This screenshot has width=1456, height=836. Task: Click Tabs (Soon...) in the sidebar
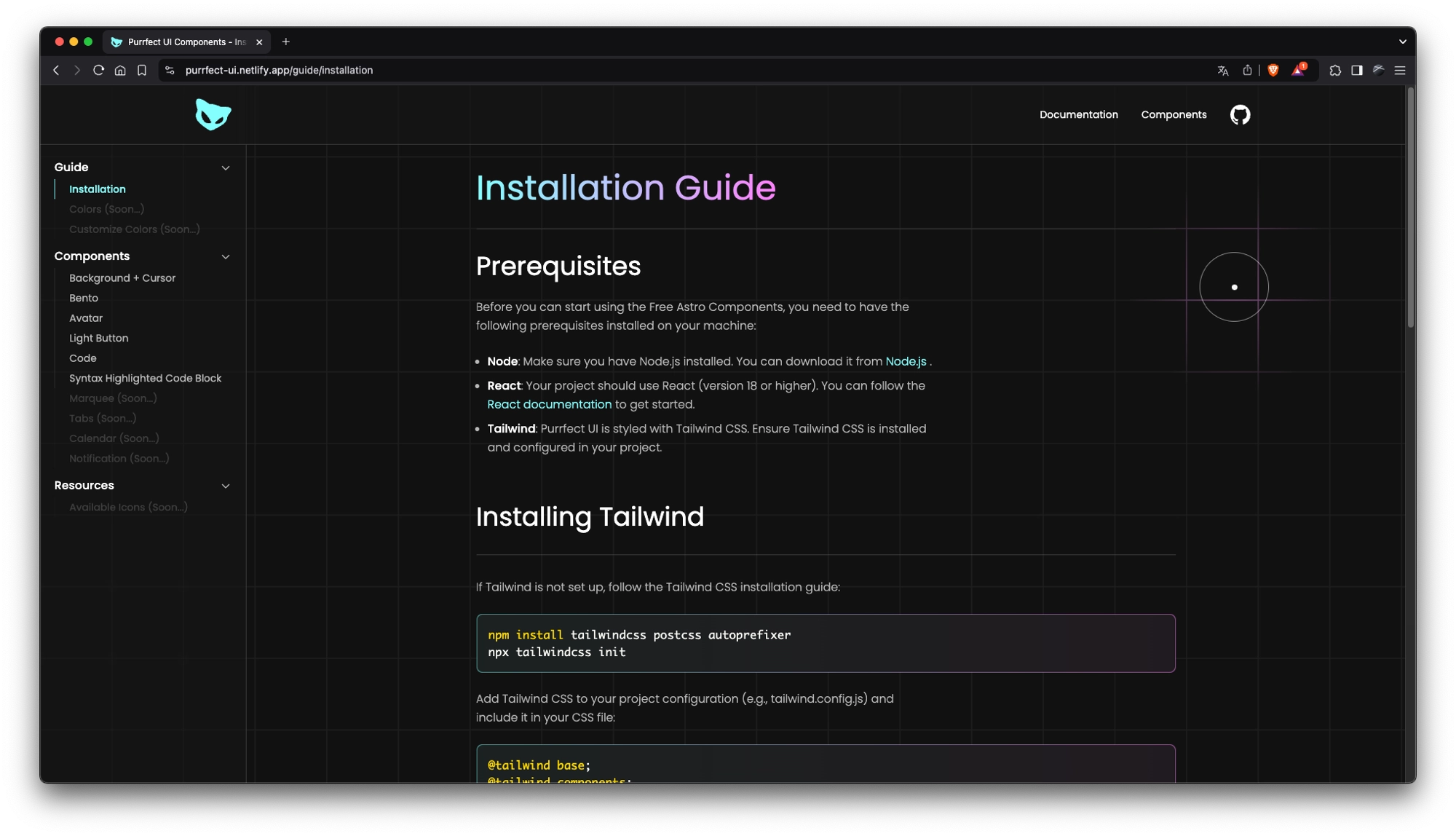coord(103,418)
